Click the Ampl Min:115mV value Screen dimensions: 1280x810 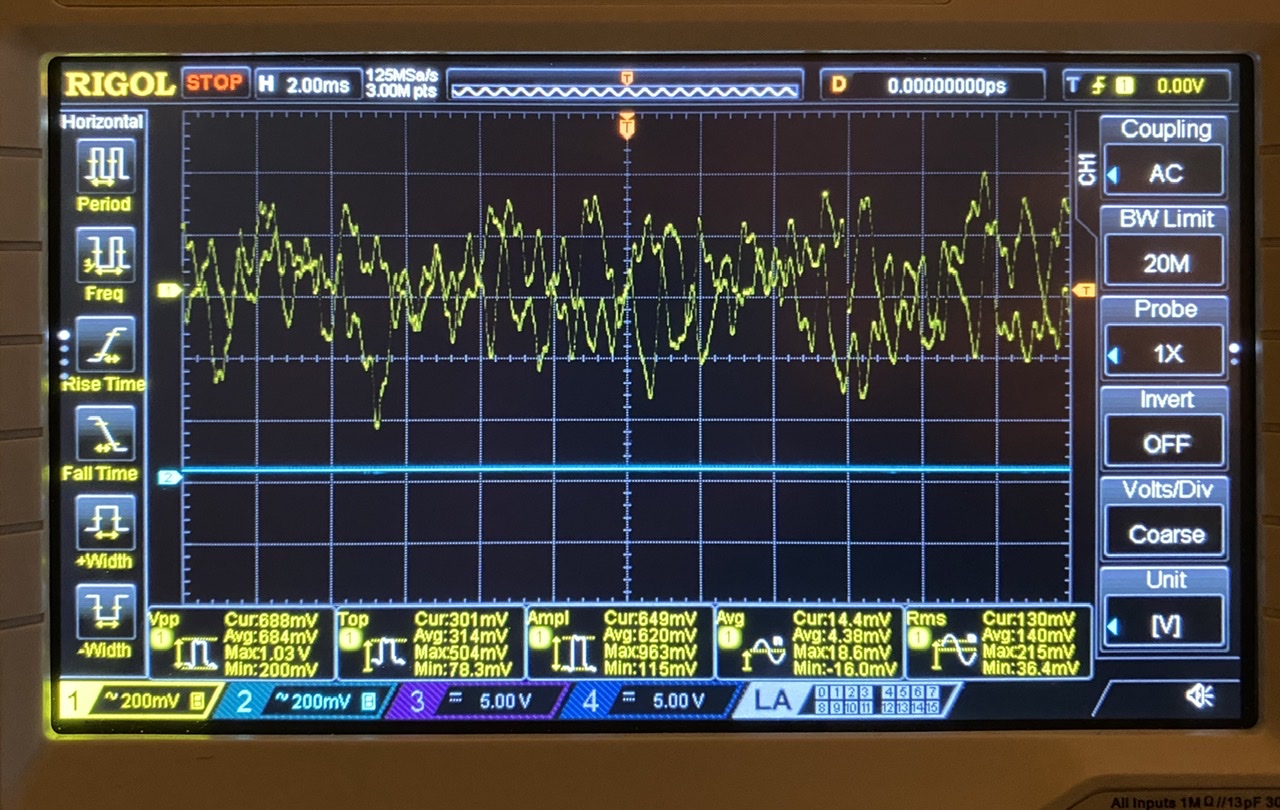coord(650,669)
